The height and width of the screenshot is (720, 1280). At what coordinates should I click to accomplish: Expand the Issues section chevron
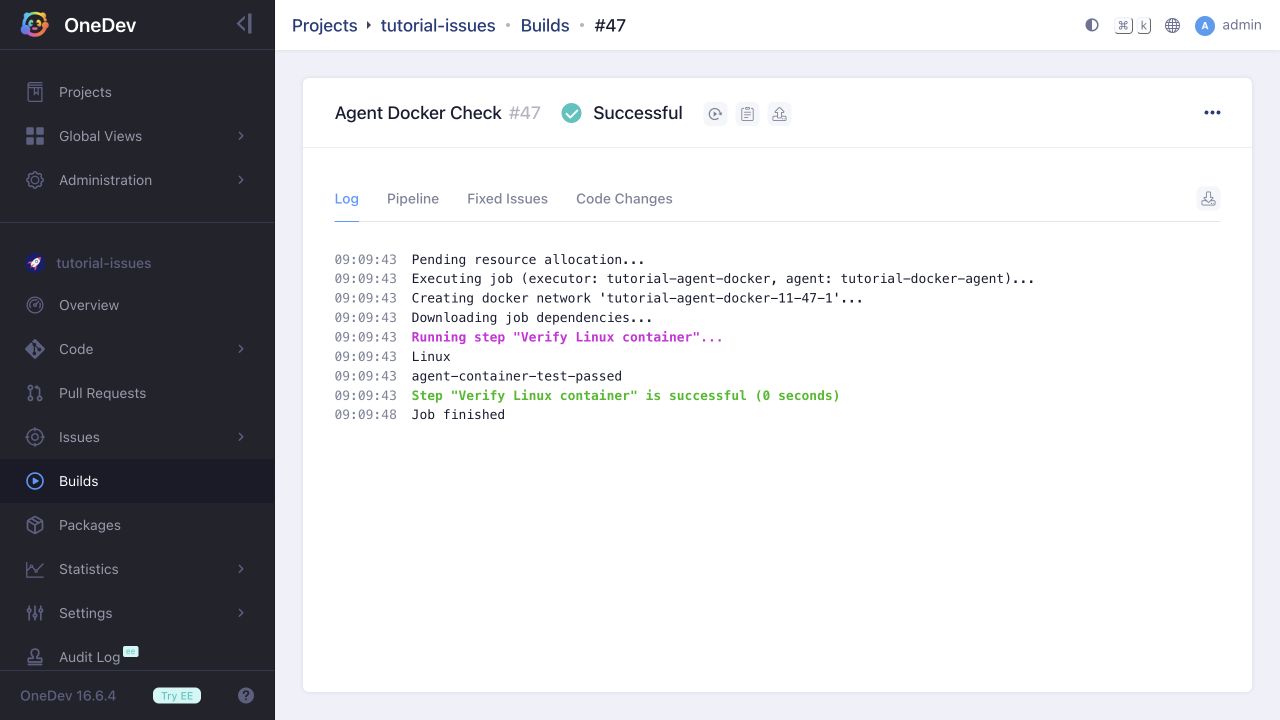(x=241, y=437)
